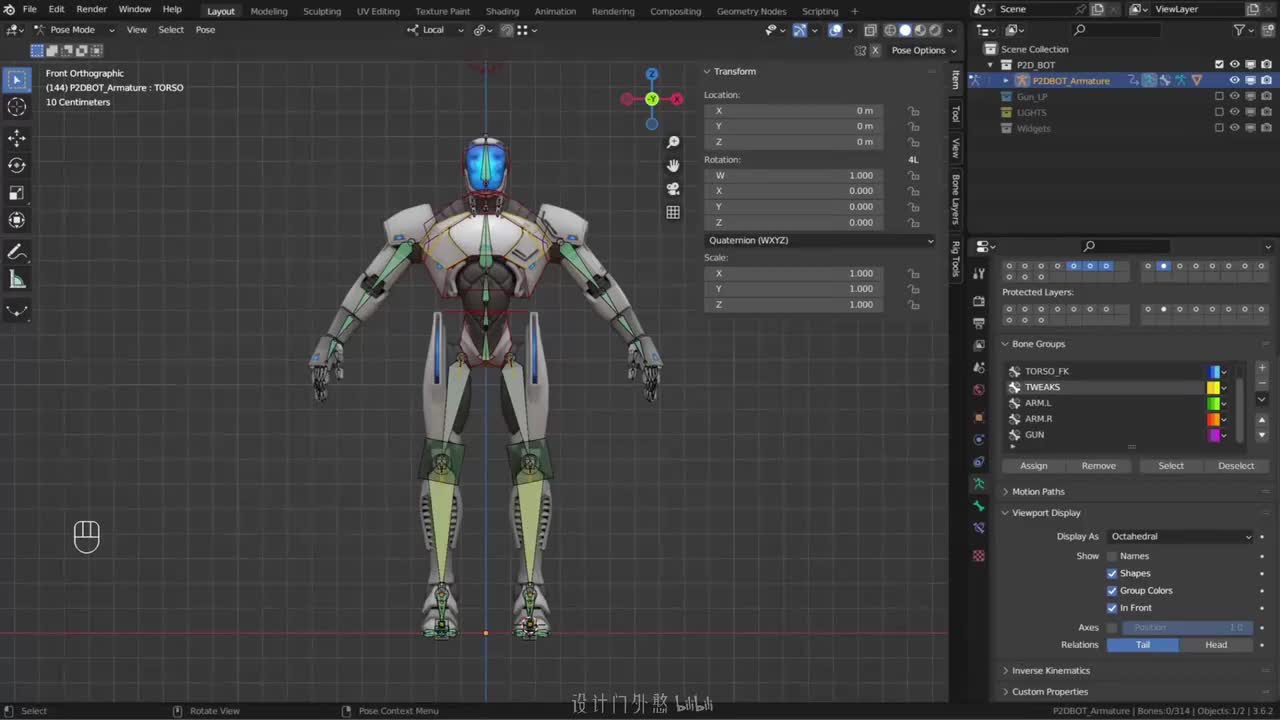Select the Annotate pencil tool

(x=17, y=252)
